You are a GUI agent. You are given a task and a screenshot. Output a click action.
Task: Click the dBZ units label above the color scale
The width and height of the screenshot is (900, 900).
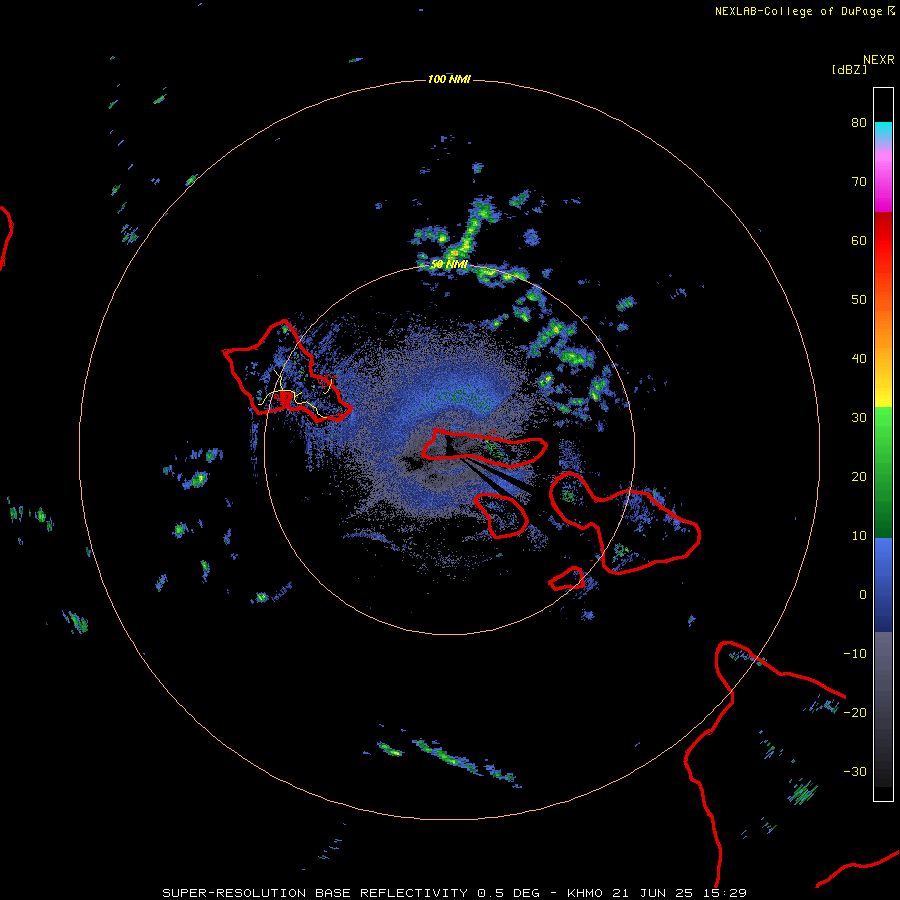tap(849, 69)
